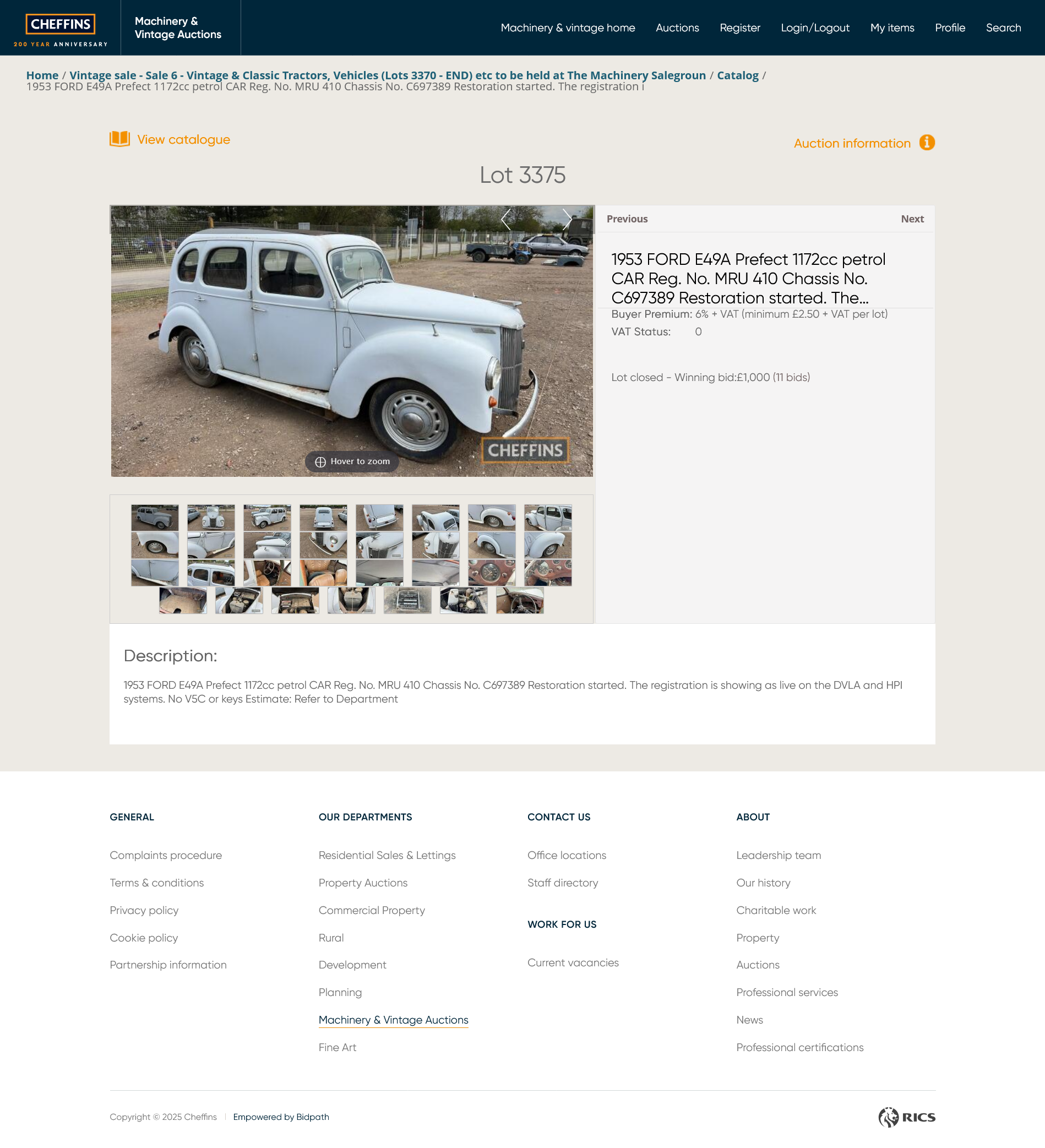Open Commercial Property footer link

[371, 910]
